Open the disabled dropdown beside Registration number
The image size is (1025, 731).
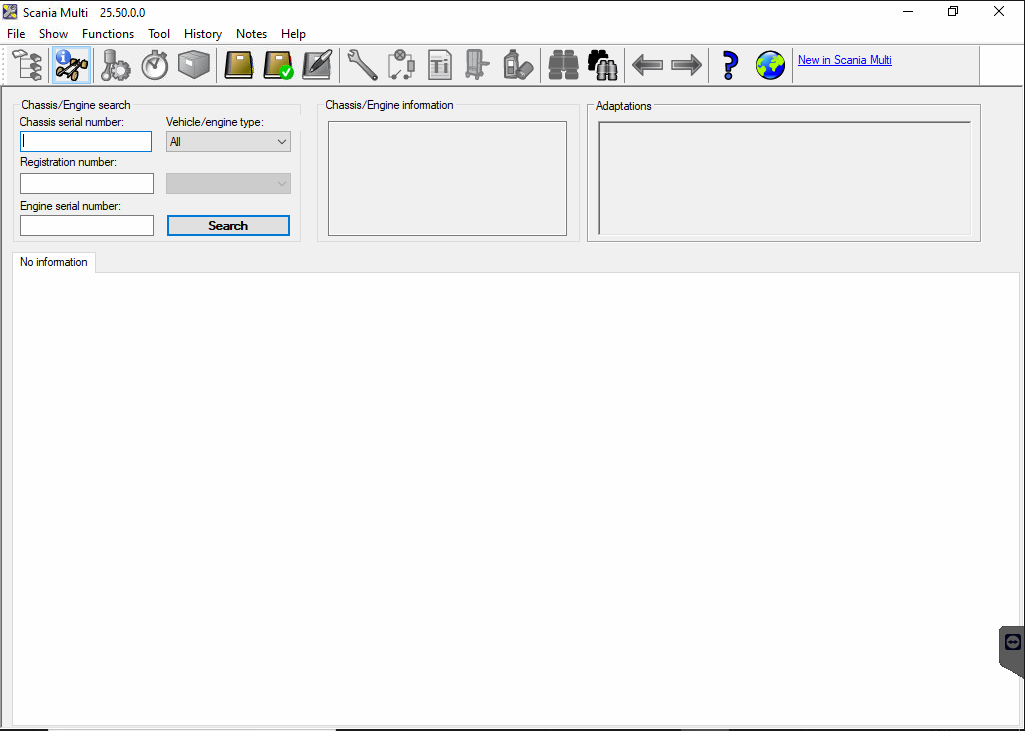coord(228,184)
